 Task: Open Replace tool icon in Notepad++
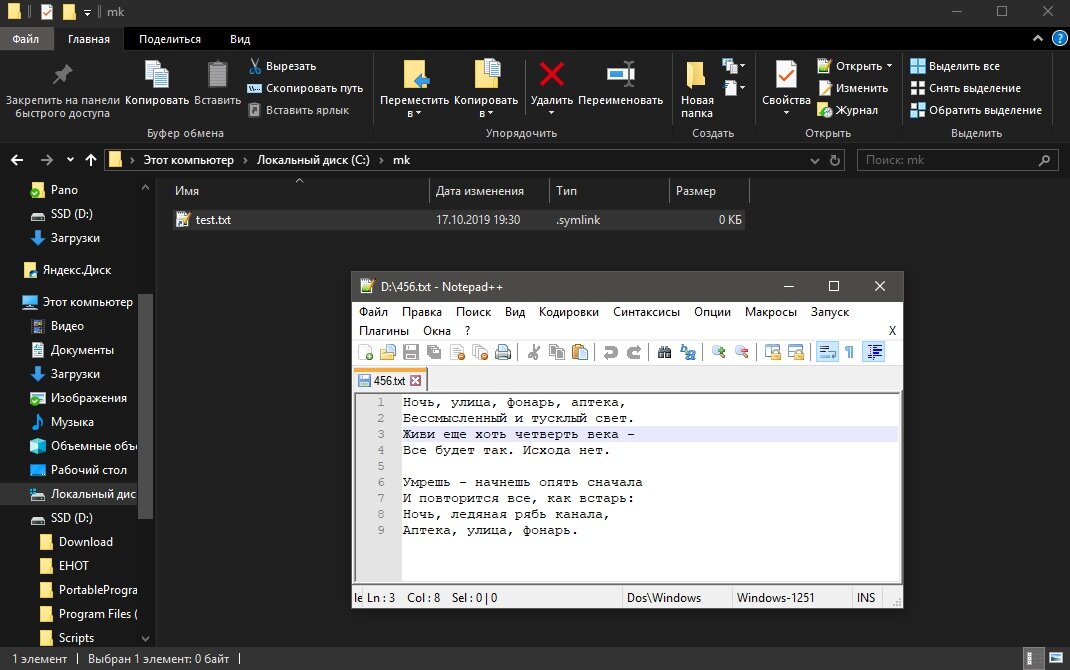[688, 352]
